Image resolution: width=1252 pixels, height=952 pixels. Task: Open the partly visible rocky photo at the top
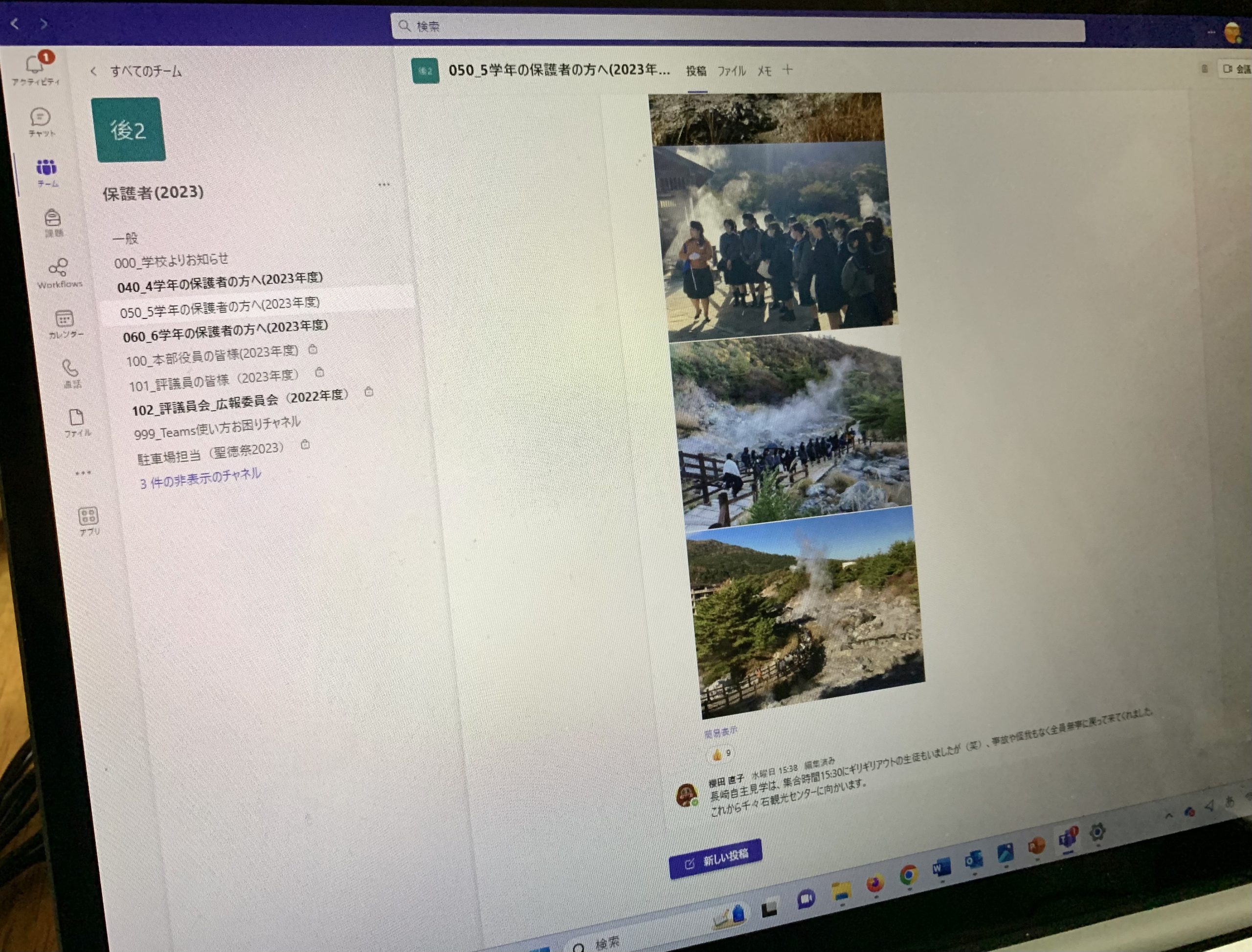766,119
